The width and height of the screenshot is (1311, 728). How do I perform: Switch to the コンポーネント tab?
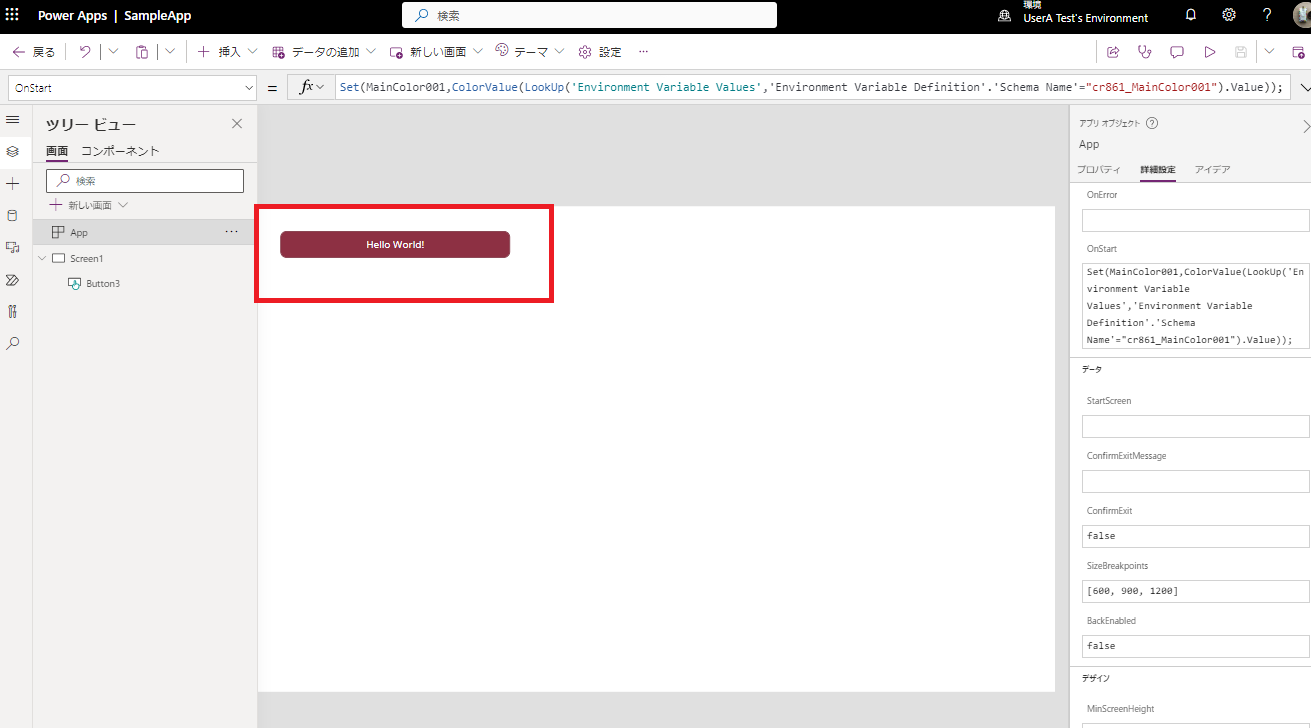pyautogui.click(x=120, y=151)
